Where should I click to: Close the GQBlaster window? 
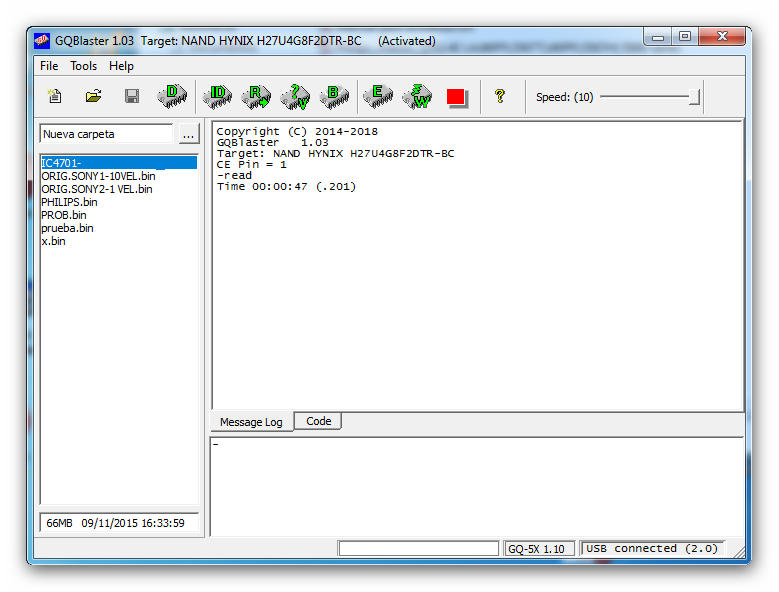coord(722,36)
